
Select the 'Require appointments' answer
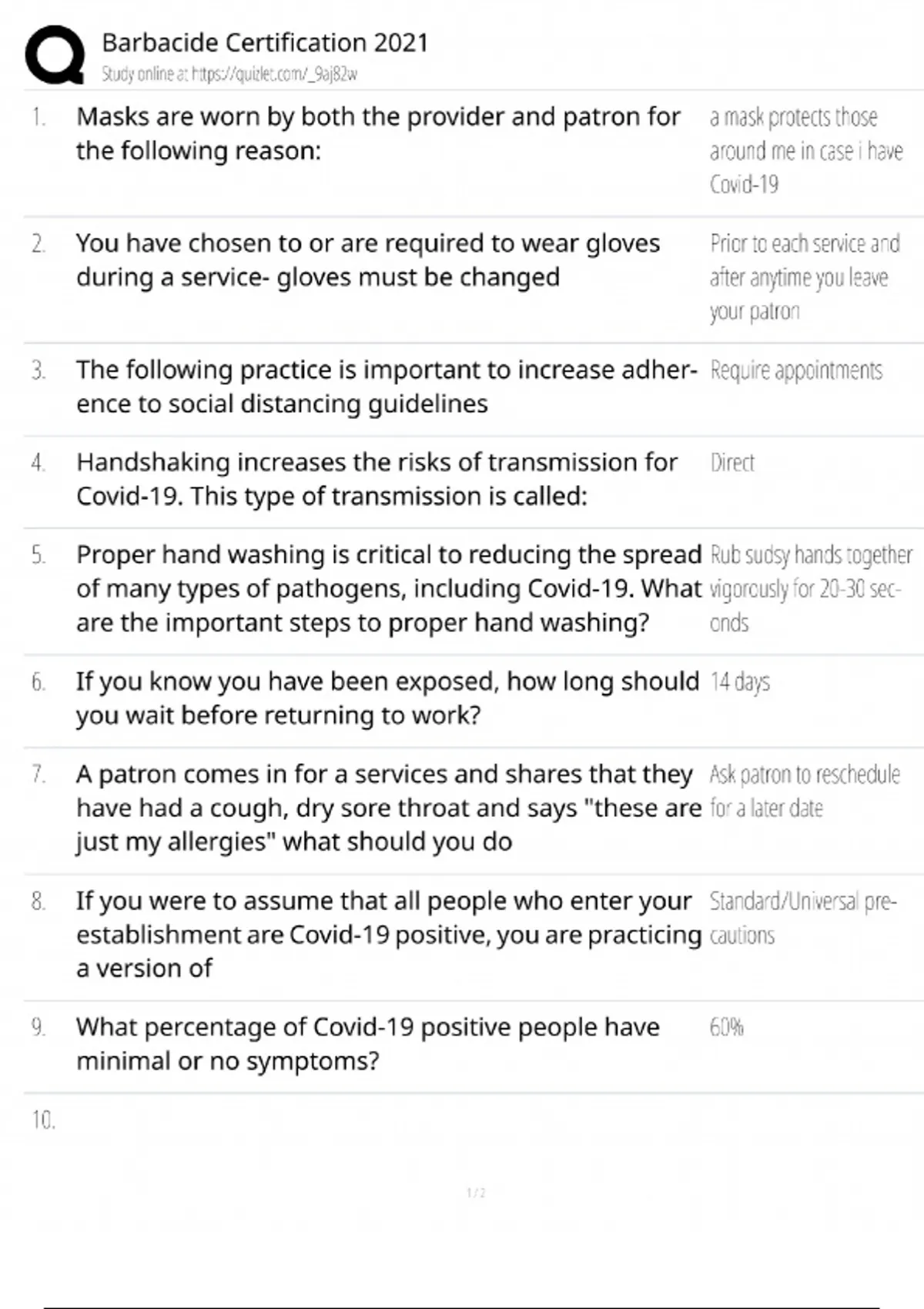(x=796, y=370)
